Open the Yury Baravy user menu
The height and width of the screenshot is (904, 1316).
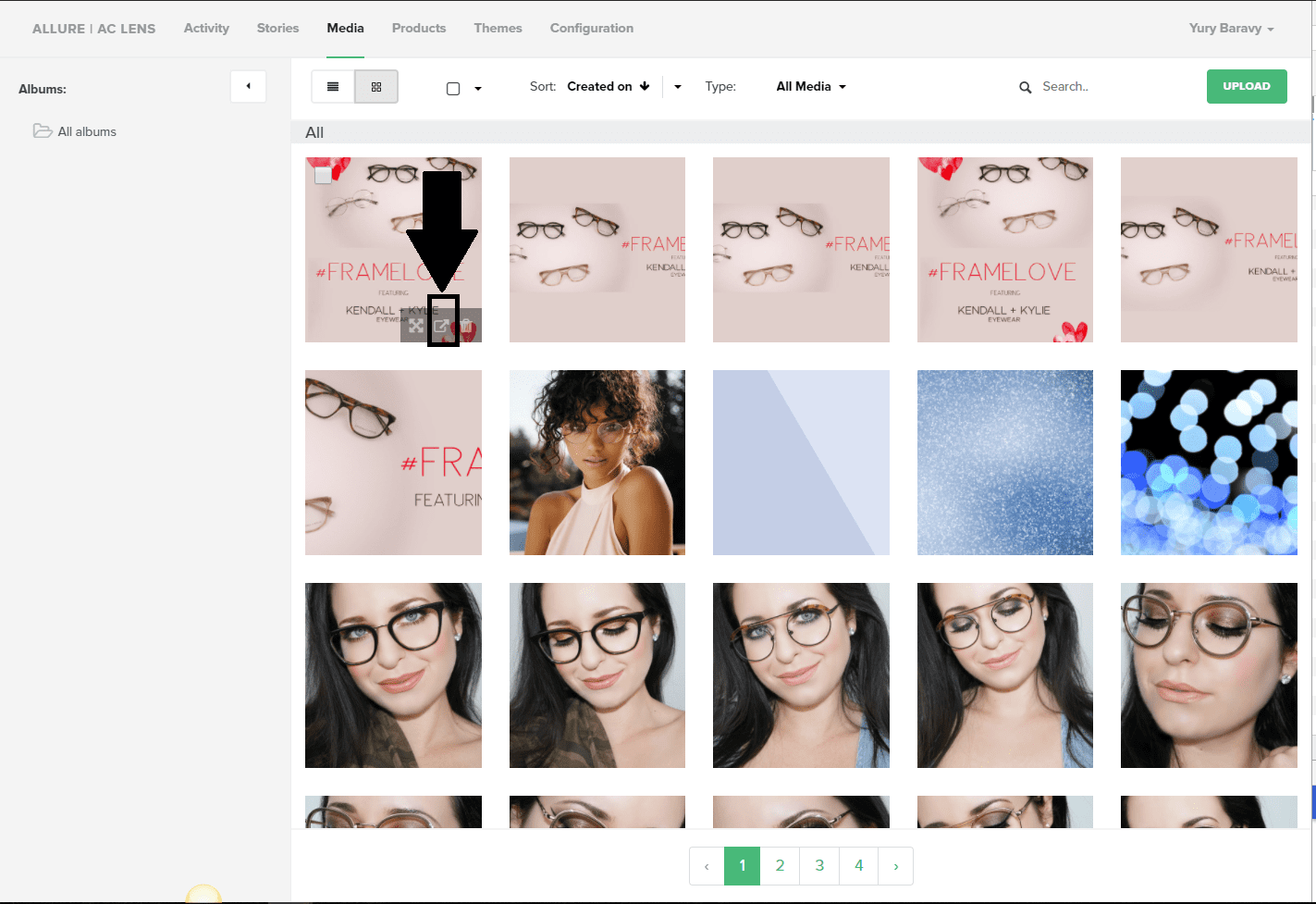1231,28
